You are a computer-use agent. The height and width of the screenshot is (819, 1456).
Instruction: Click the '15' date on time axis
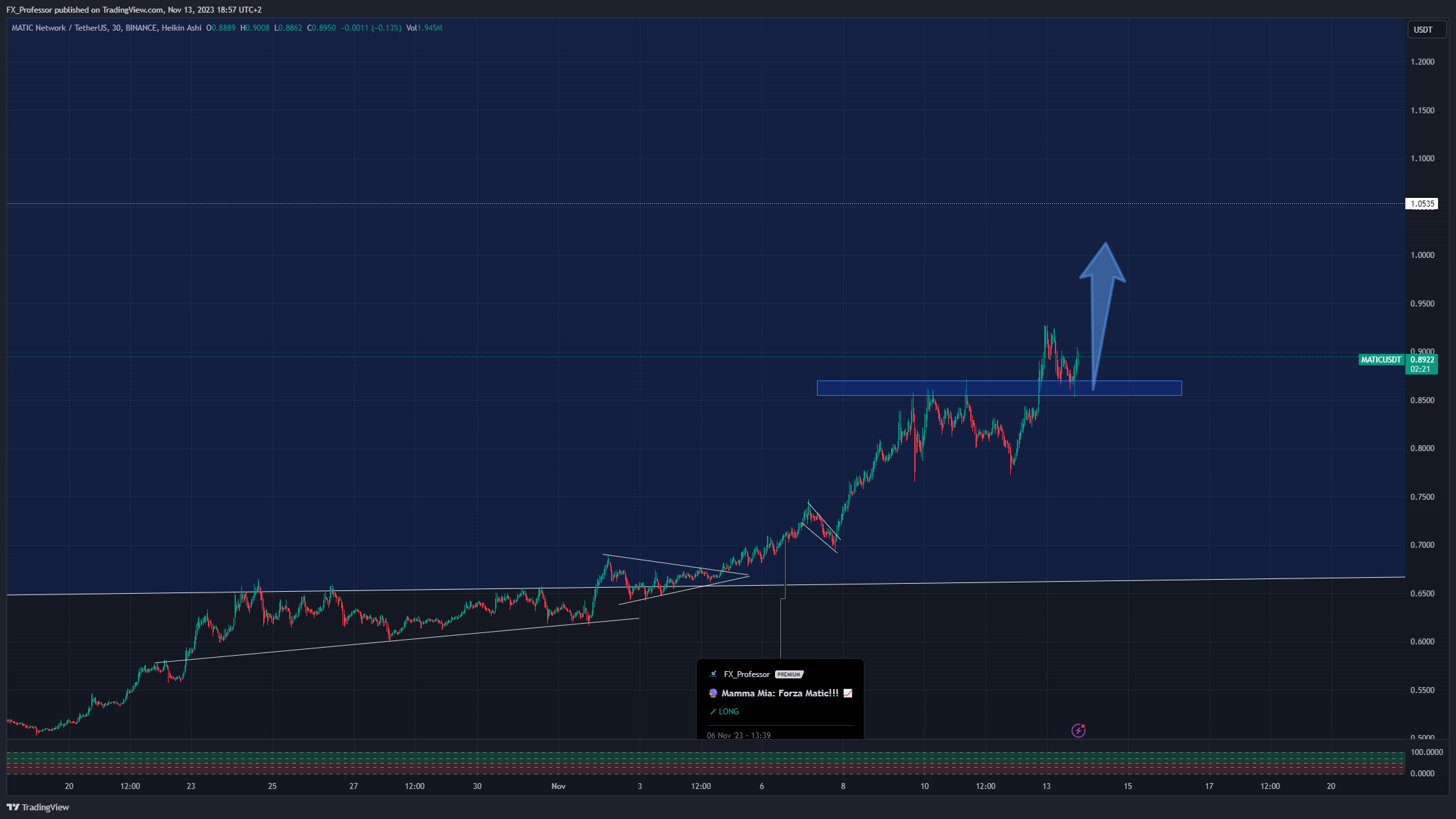pos(1128,786)
